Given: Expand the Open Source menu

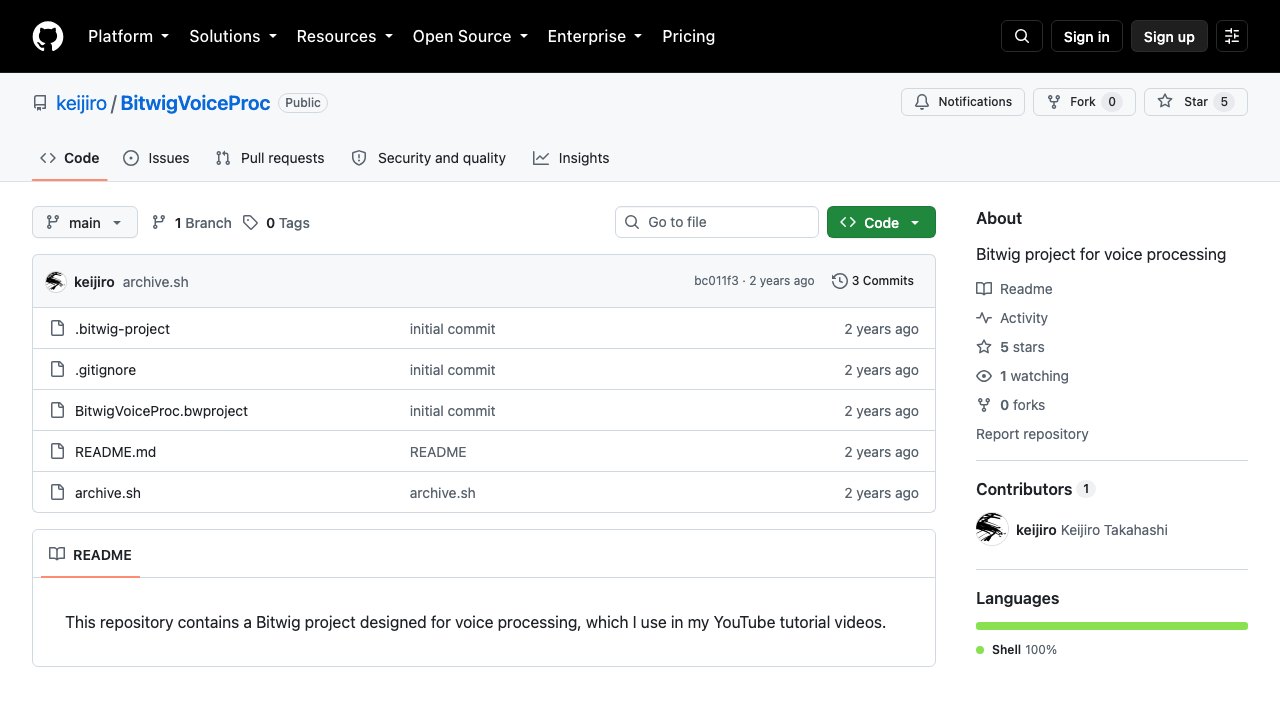Looking at the screenshot, I should pos(470,36).
